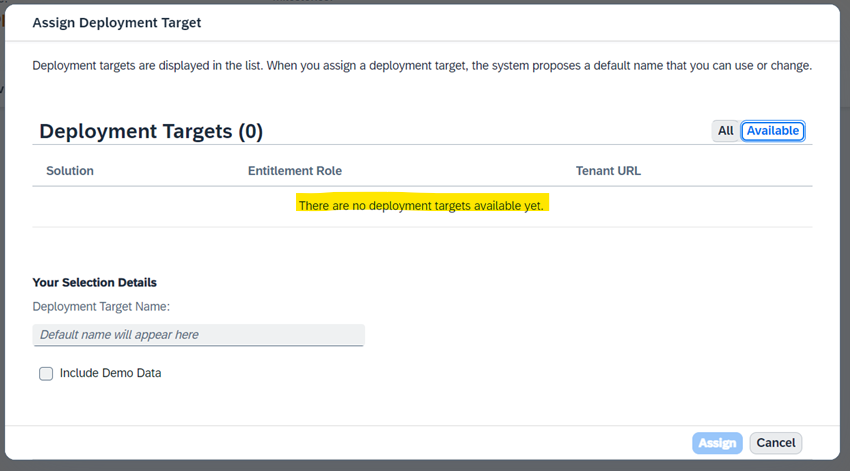The image size is (850, 471).
Task: Click the Include Demo Data label text
Action: tap(111, 373)
